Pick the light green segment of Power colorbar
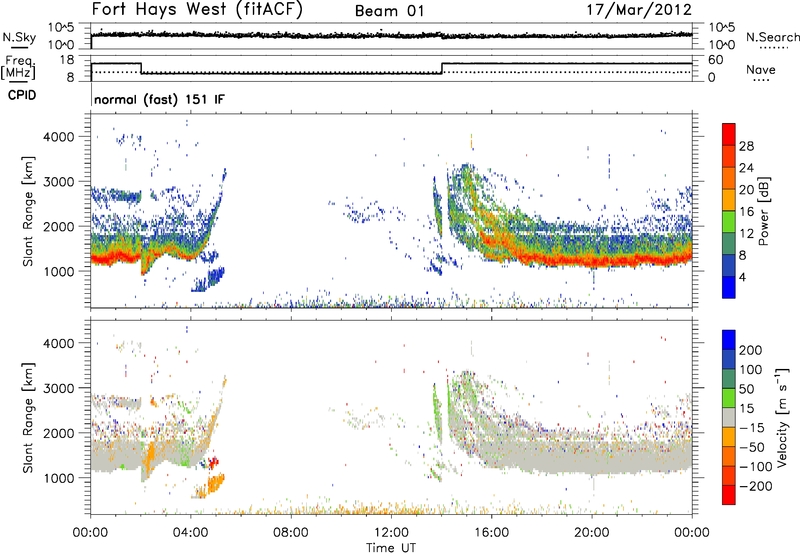 [729, 222]
